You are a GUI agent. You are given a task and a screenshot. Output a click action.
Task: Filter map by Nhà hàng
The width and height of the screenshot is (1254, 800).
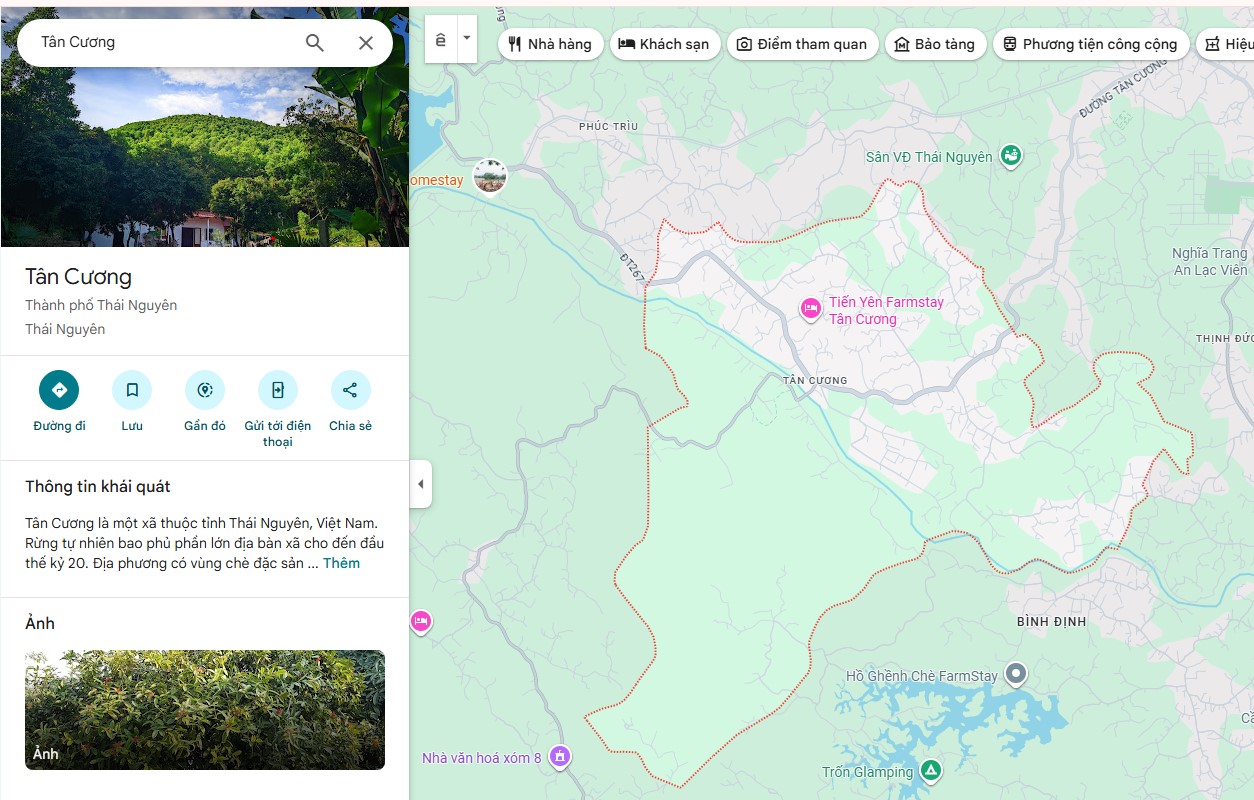pos(550,44)
